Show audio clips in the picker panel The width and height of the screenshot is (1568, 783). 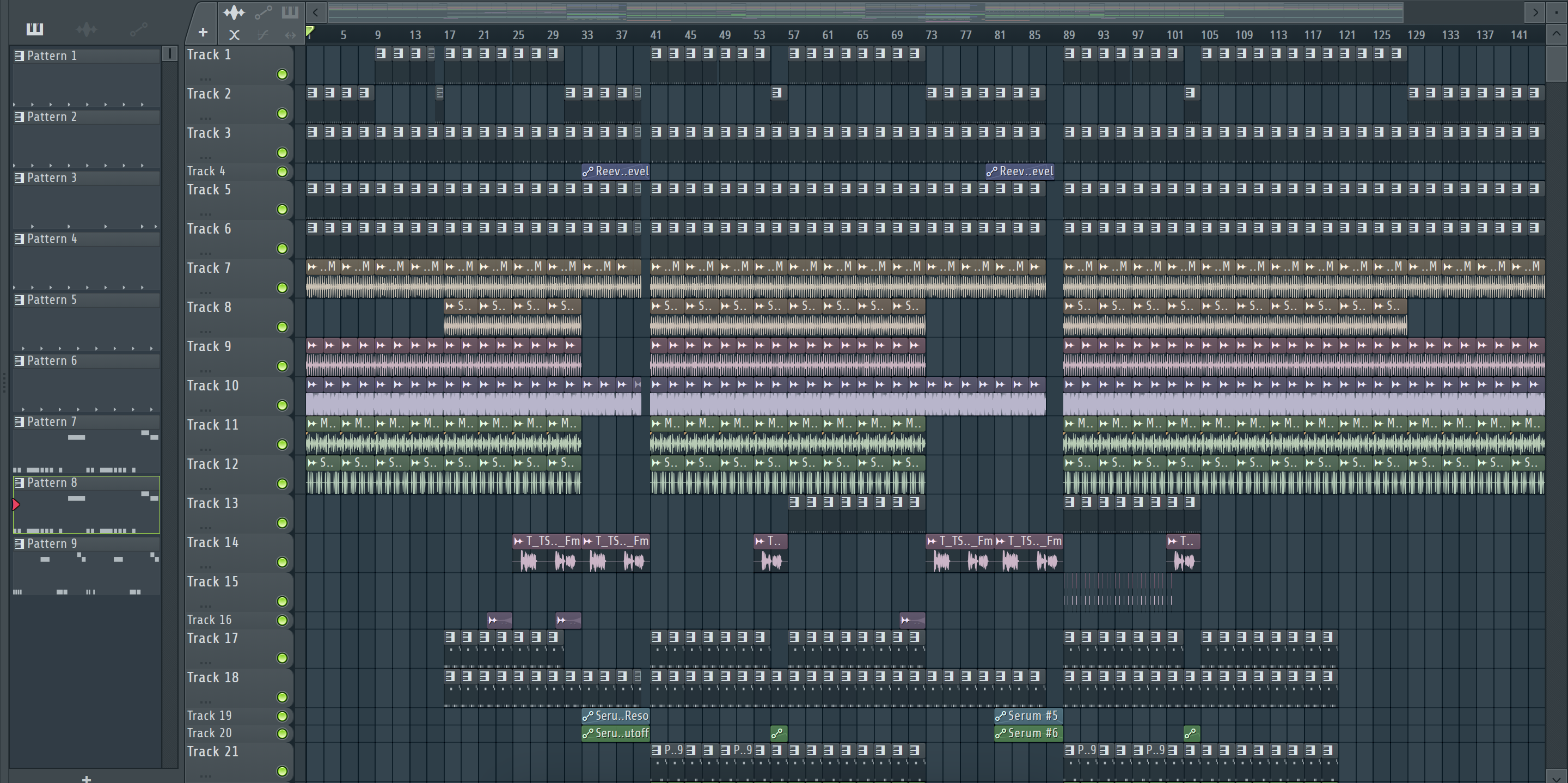point(87,29)
